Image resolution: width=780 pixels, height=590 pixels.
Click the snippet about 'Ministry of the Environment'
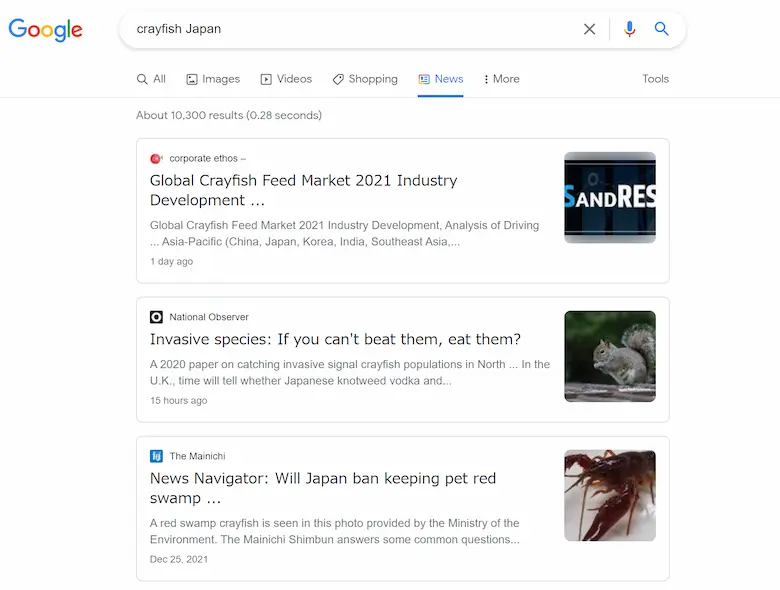pos(335,531)
